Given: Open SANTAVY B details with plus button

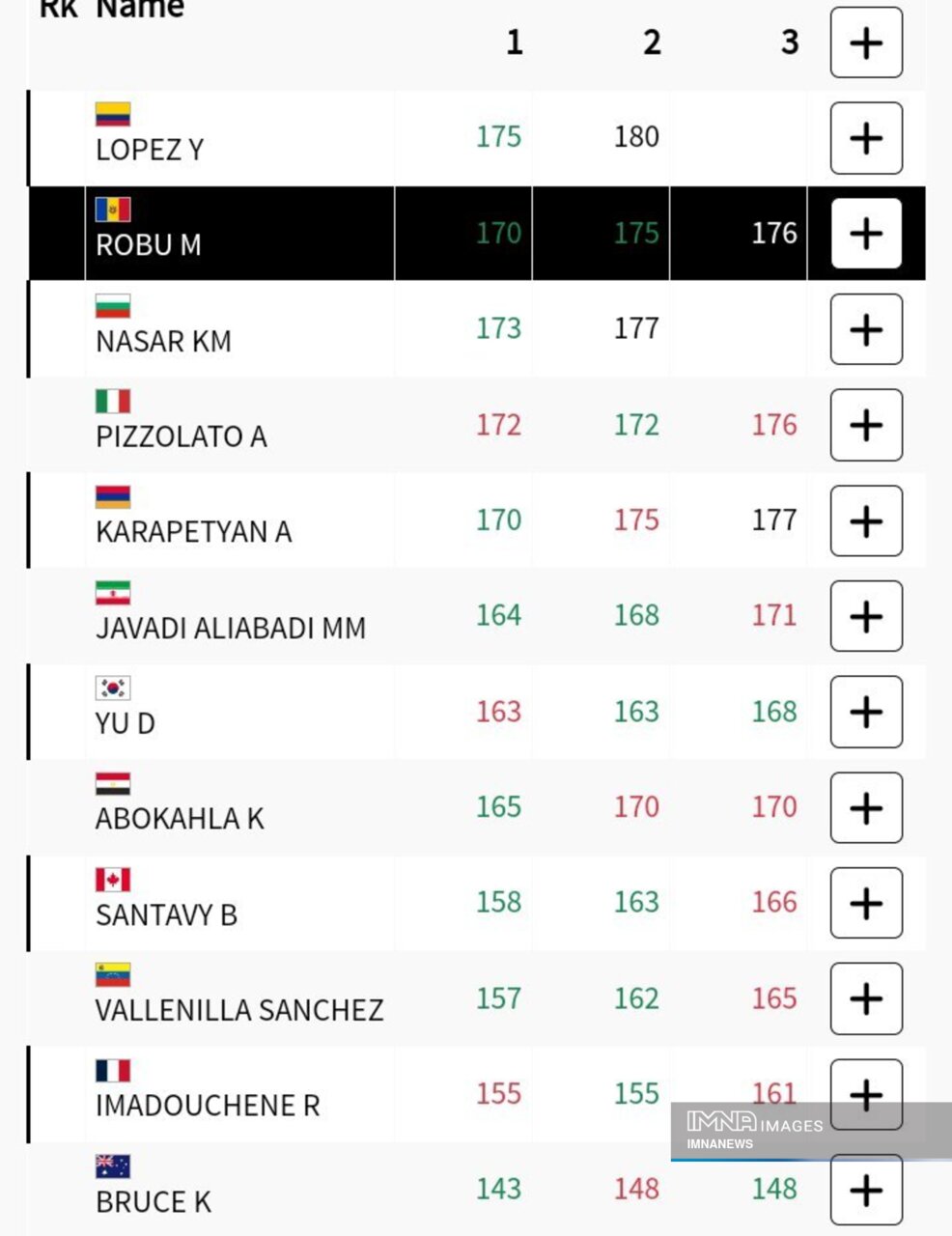Looking at the screenshot, I should click(x=866, y=903).
